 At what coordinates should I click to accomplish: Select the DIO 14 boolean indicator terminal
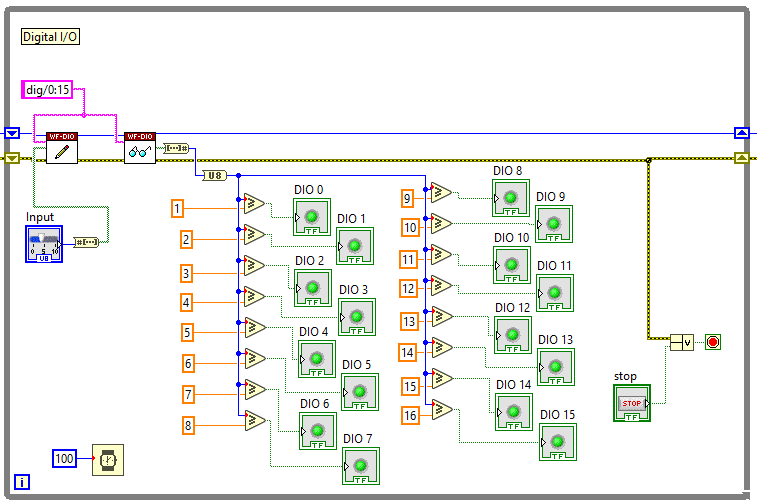click(x=514, y=412)
